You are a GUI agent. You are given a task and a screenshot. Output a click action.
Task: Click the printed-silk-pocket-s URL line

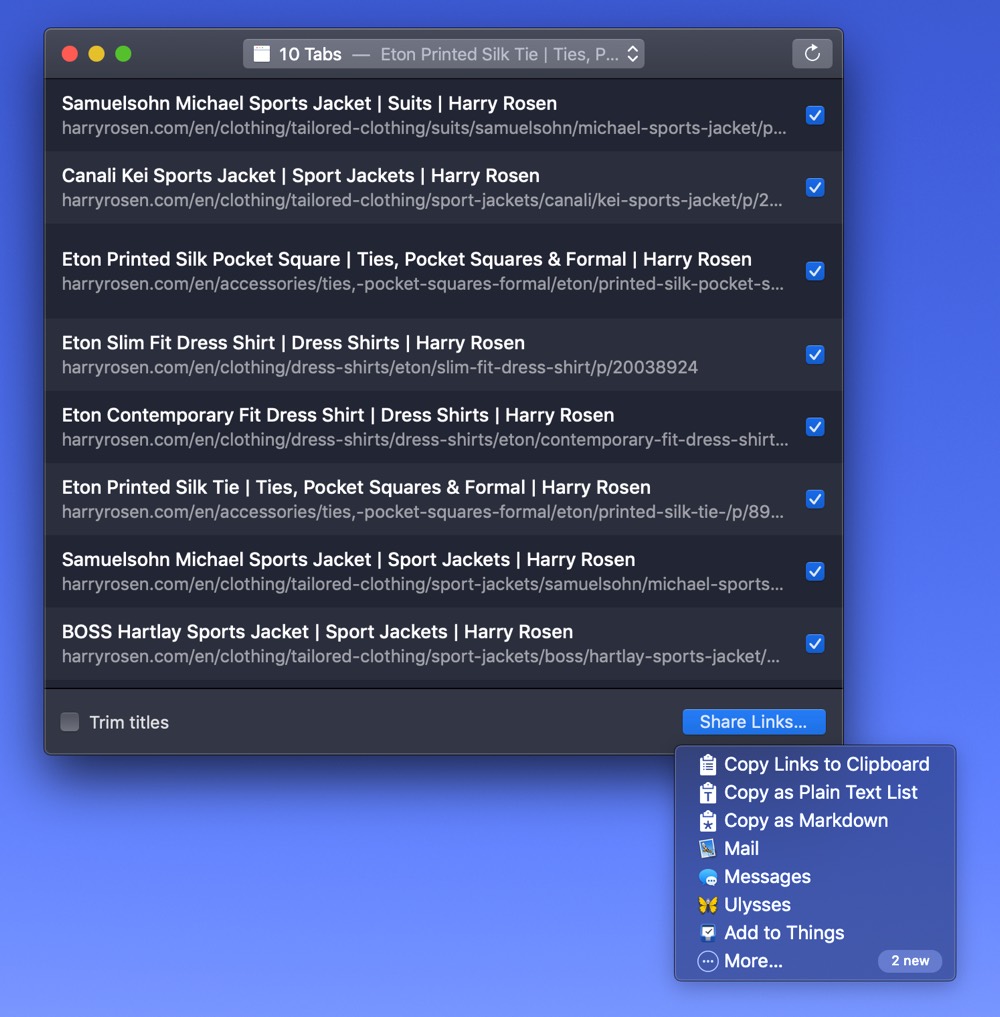click(x=423, y=284)
